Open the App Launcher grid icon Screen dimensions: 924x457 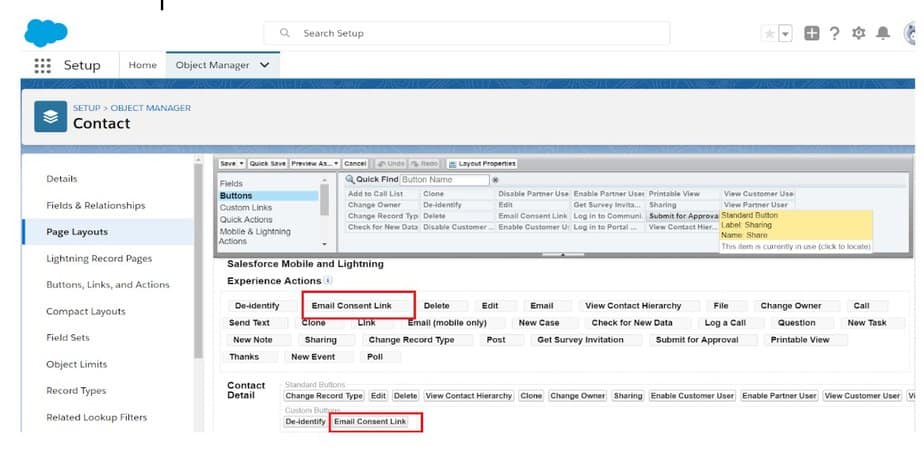point(42,65)
